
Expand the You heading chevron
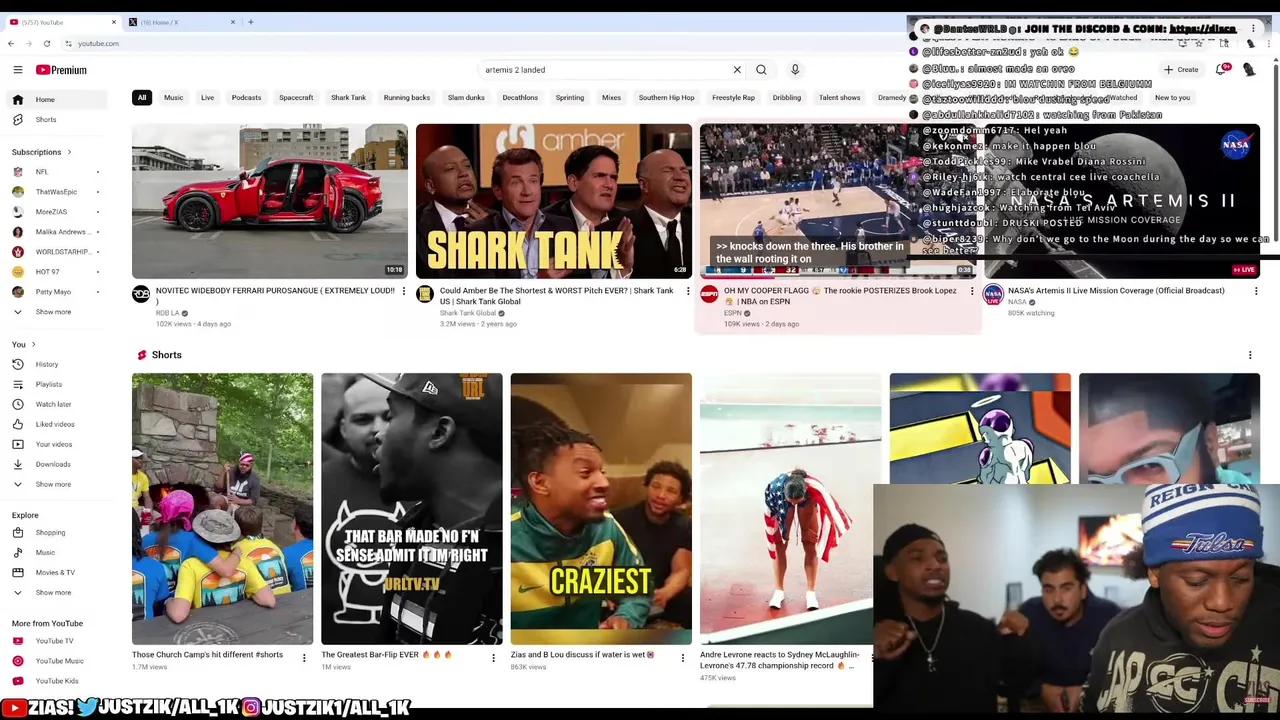[33, 344]
